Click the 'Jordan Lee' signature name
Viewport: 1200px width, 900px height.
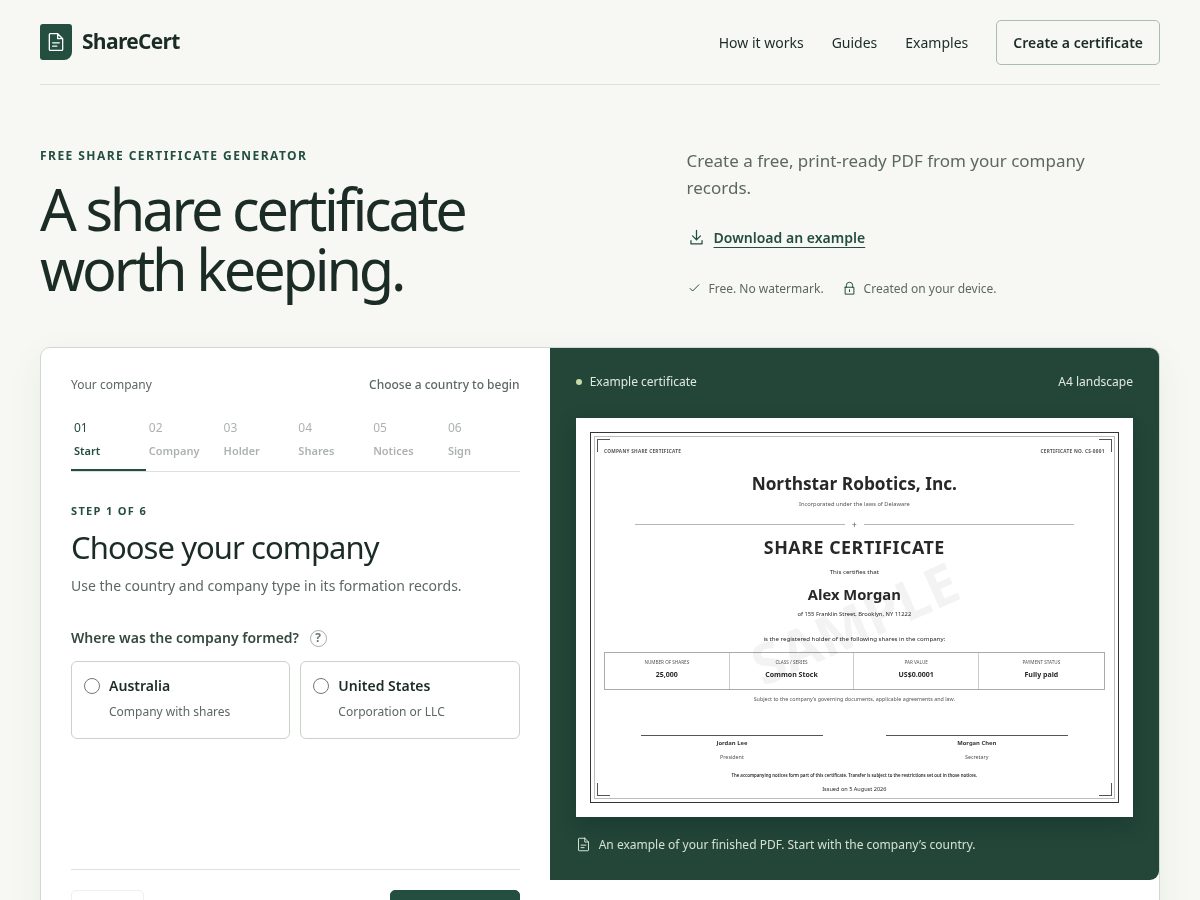pyautogui.click(x=732, y=743)
